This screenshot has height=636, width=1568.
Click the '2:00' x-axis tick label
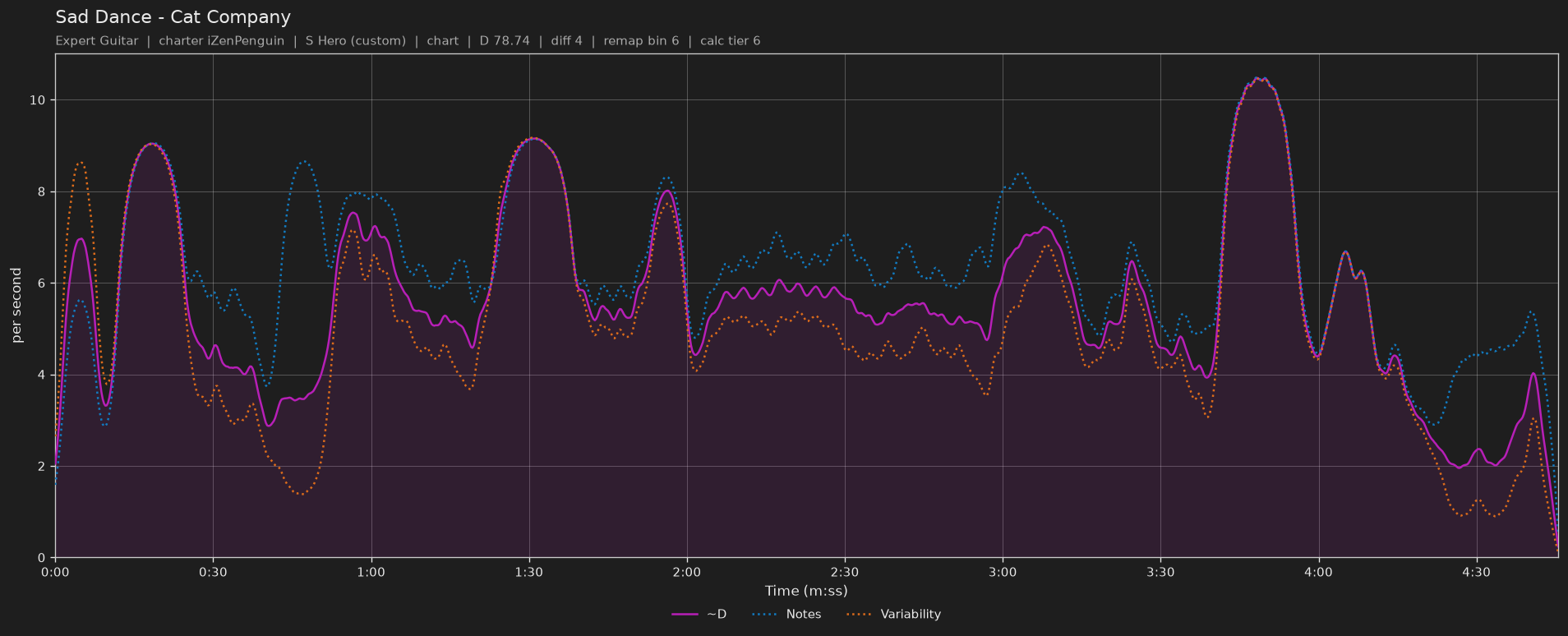tap(687, 572)
